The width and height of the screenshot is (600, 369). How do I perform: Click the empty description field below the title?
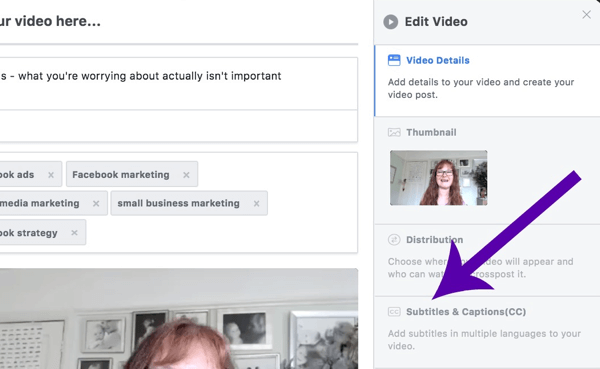point(179,126)
